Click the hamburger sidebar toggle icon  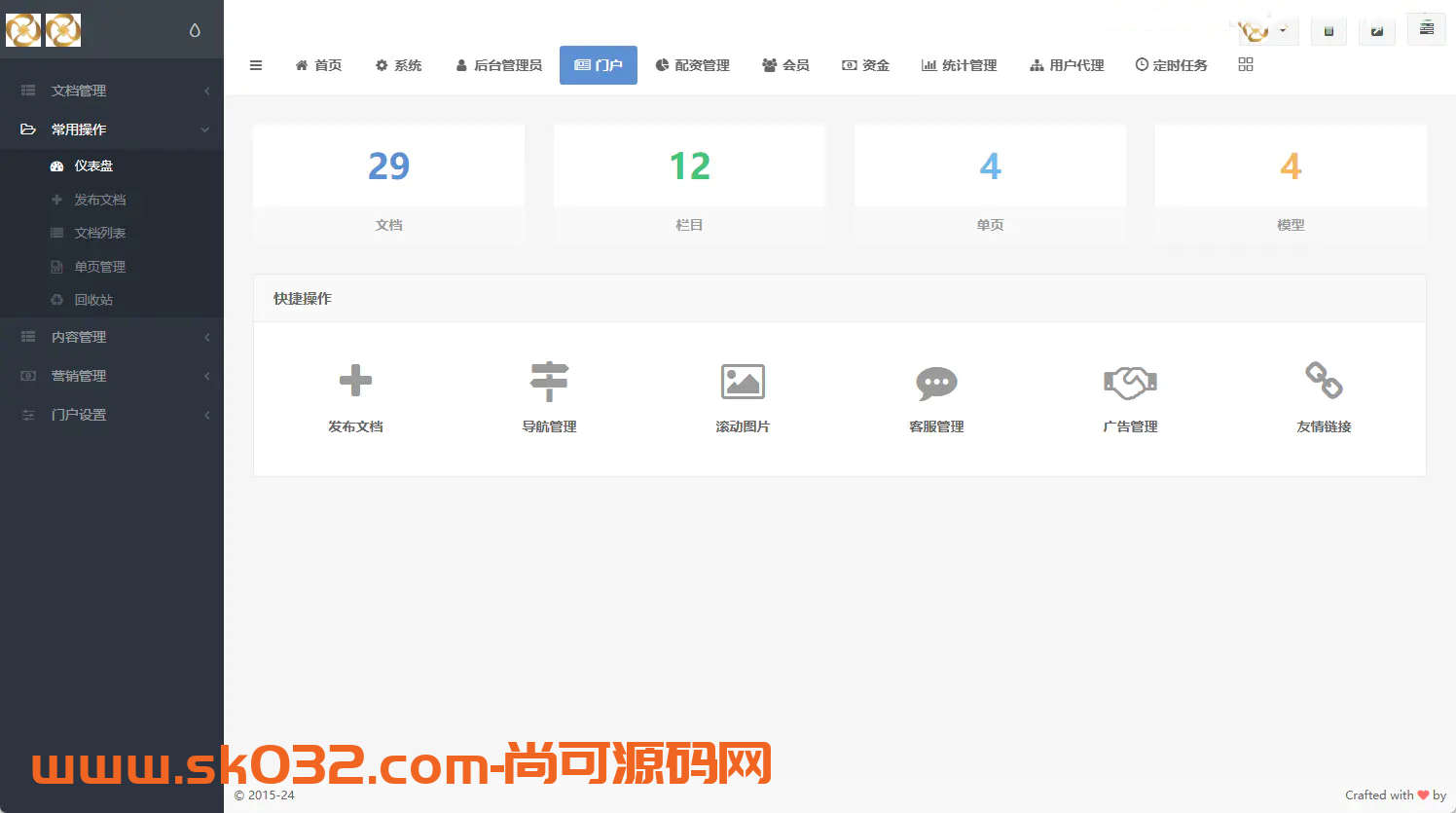(x=256, y=65)
